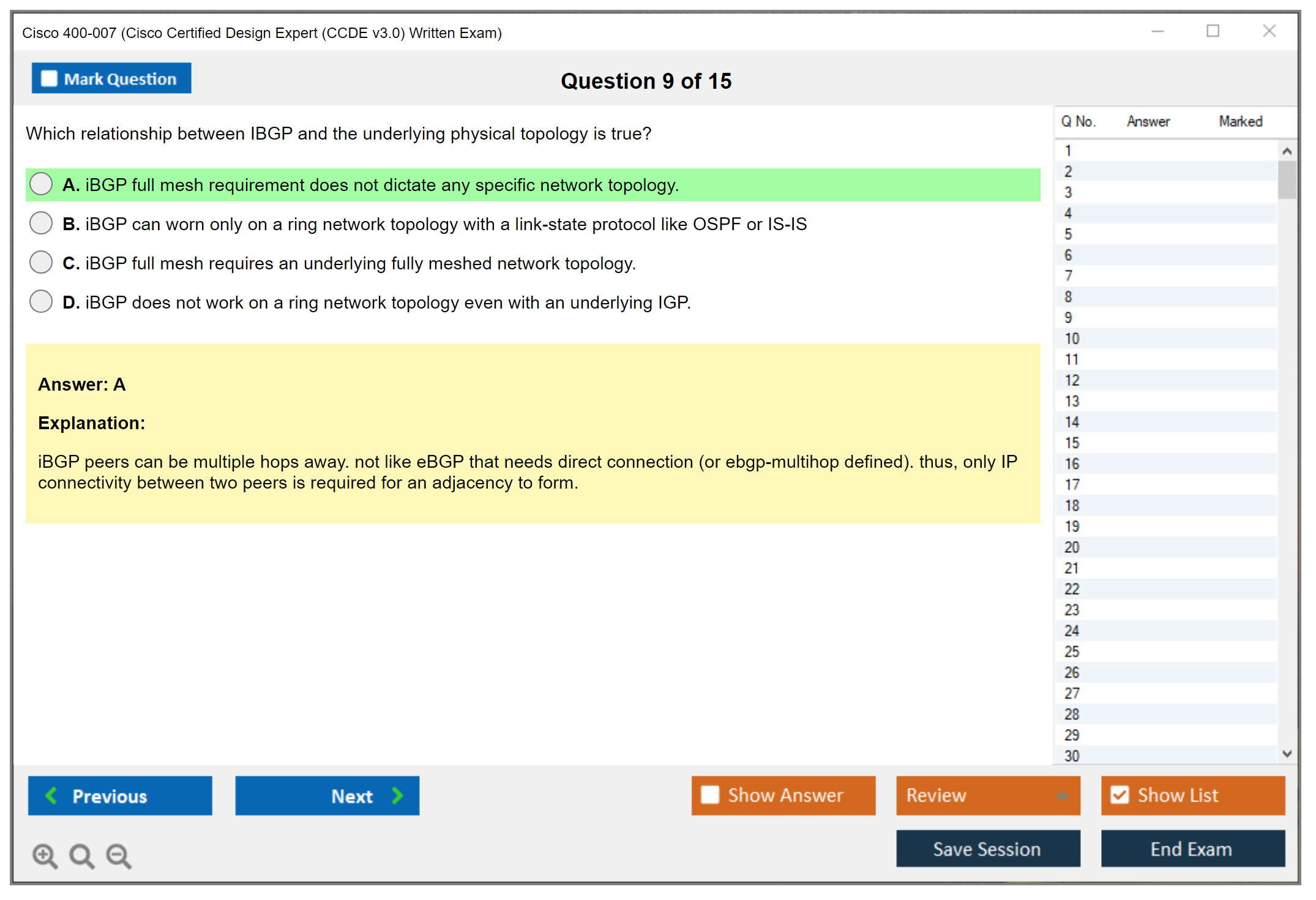The image size is (1316, 900).
Task: Enable the Show Answer checkbox
Action: (710, 795)
